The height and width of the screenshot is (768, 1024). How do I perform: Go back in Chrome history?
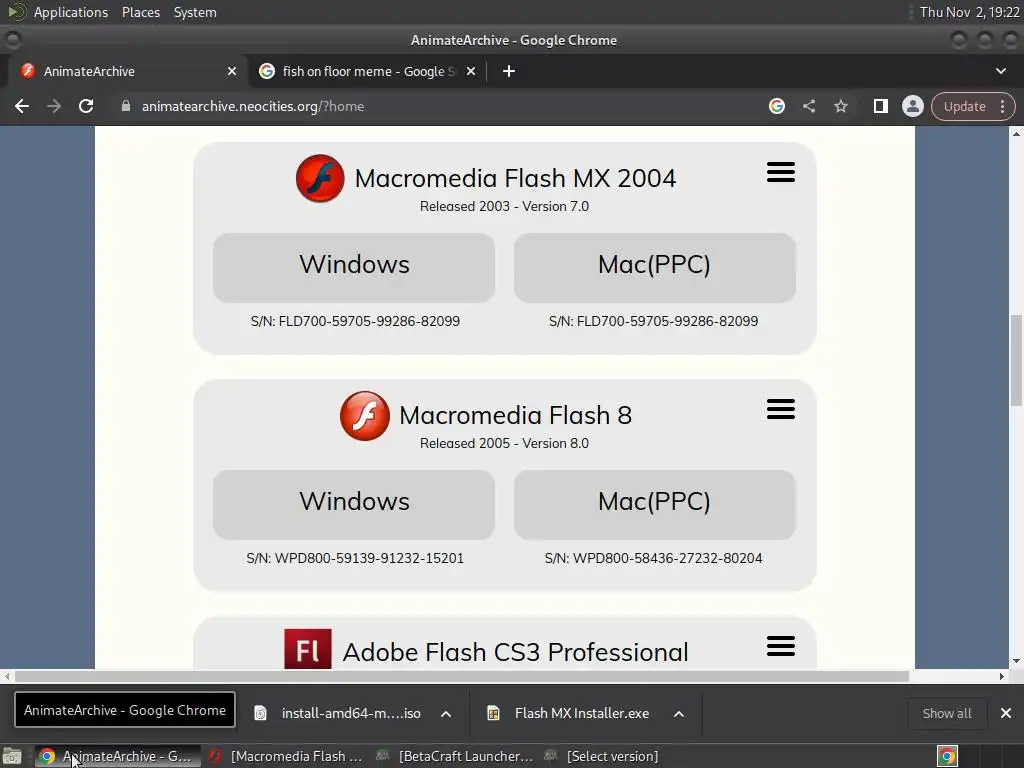[22, 106]
